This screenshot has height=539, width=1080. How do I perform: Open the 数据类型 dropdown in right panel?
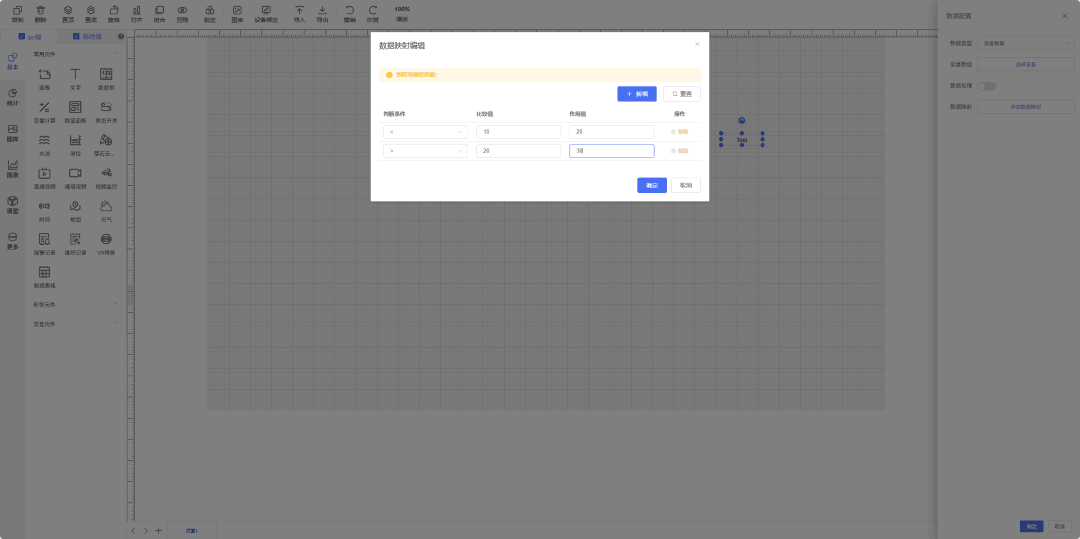pos(1026,43)
